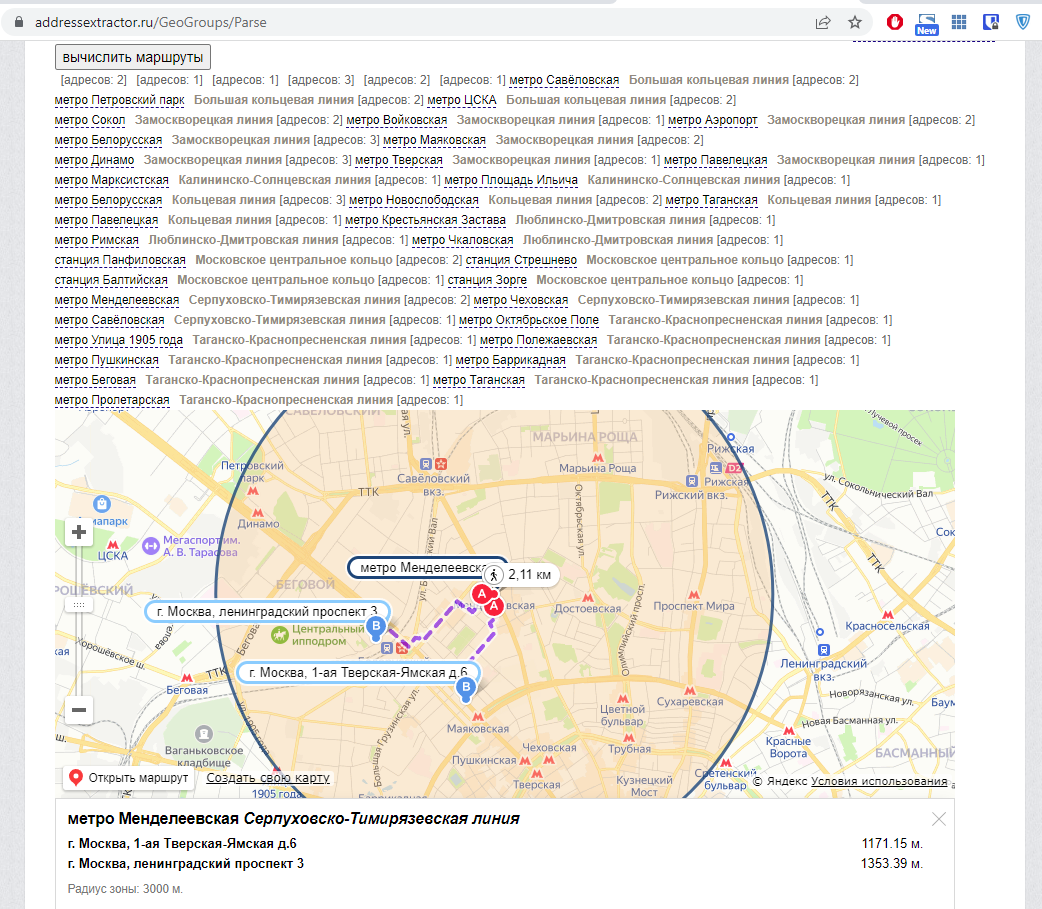Select метро Сокол link
The image size is (1042, 909).
pyautogui.click(x=90, y=120)
